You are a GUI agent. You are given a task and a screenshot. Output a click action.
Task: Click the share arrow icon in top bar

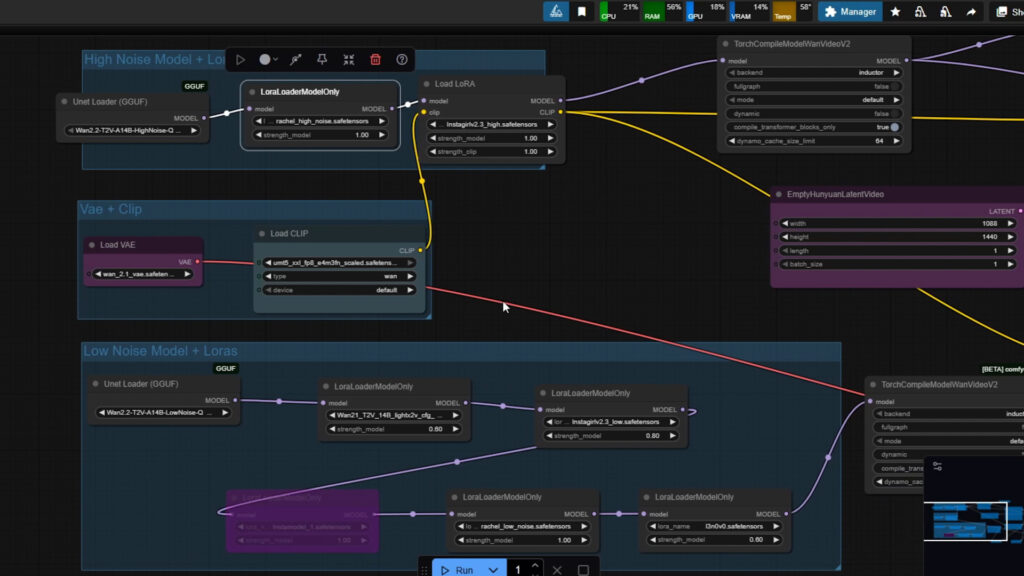pyautogui.click(x=970, y=12)
